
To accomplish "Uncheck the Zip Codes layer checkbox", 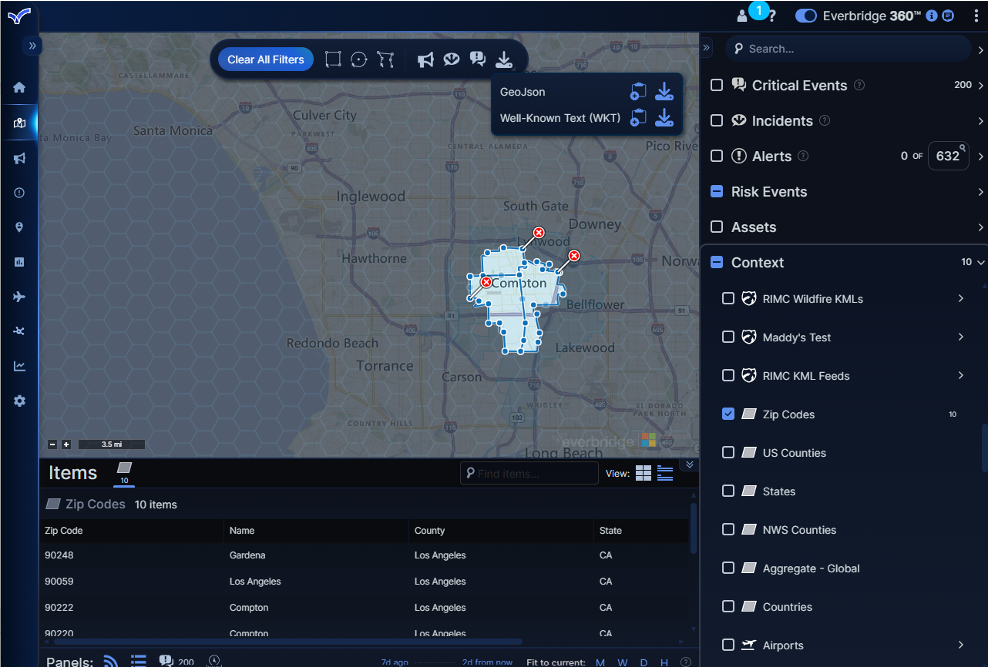I will tap(728, 414).
